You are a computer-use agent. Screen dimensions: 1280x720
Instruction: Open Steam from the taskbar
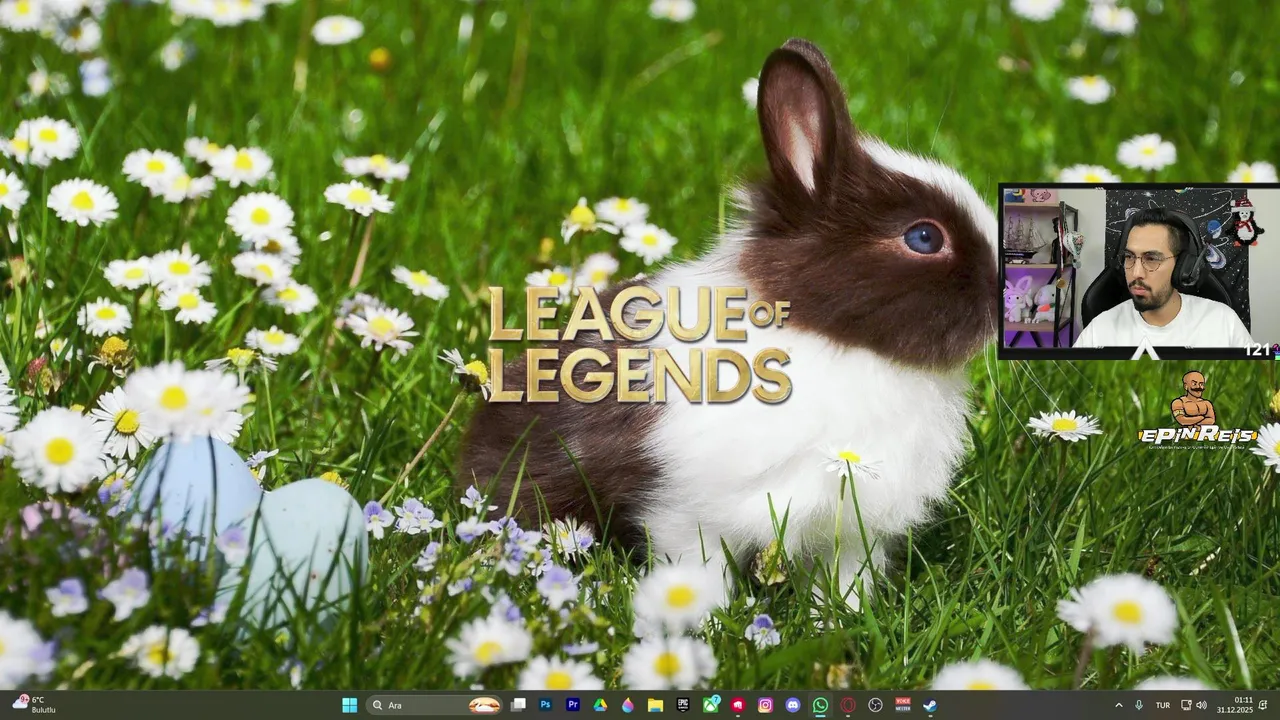coord(930,705)
